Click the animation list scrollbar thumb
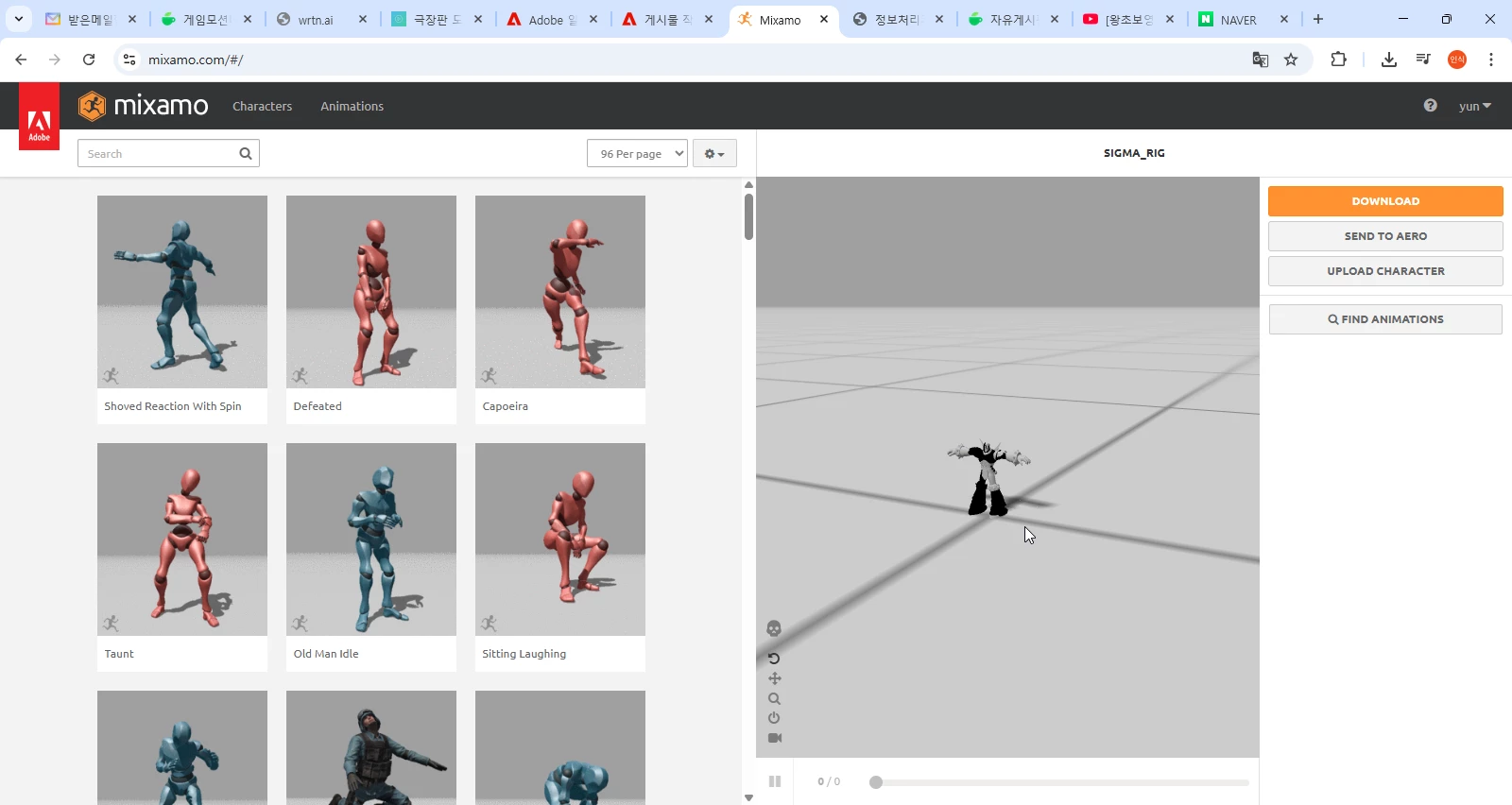Screen dimensions: 1512x805 (748, 216)
